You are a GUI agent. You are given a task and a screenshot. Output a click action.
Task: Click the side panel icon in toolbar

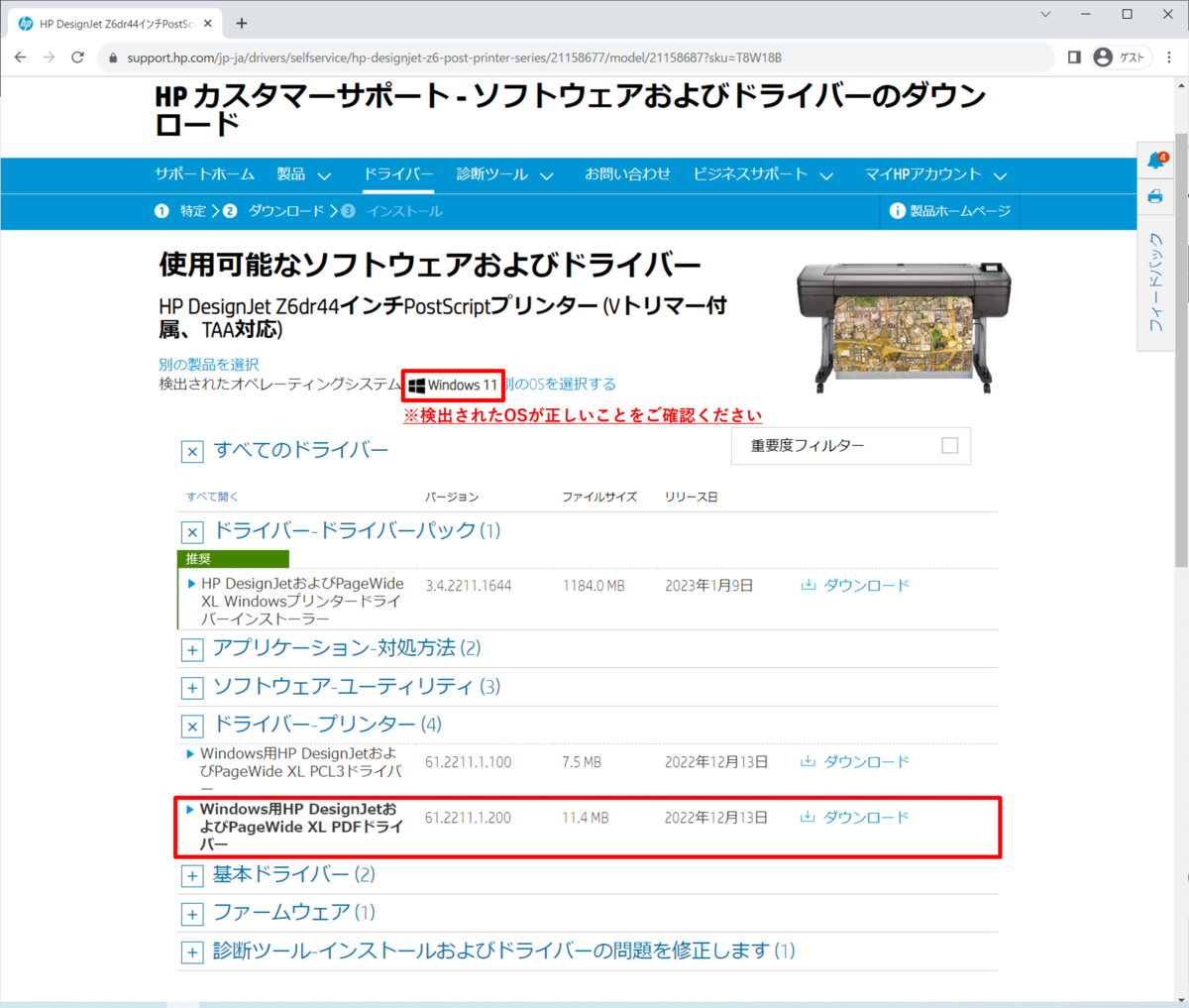click(x=1074, y=57)
